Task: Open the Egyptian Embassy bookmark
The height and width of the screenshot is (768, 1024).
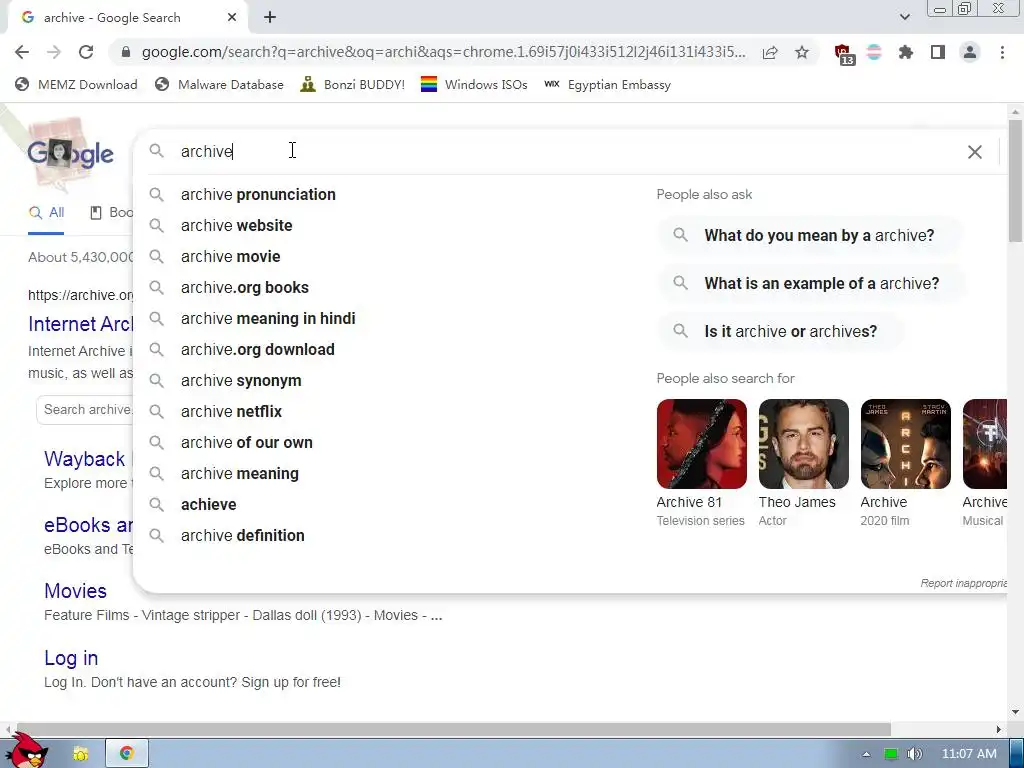Action: pos(607,84)
